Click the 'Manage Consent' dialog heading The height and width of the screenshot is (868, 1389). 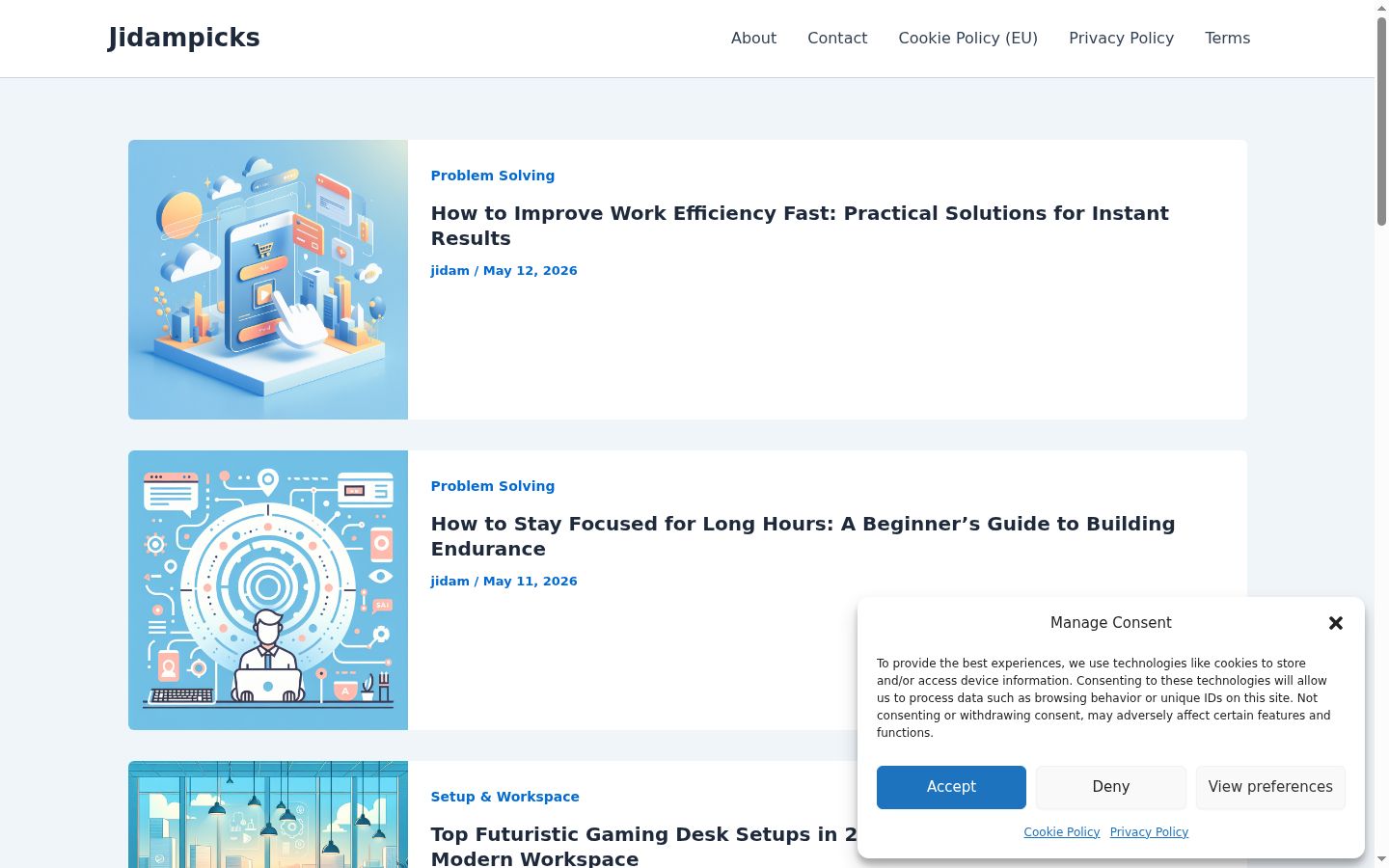[x=1111, y=623]
